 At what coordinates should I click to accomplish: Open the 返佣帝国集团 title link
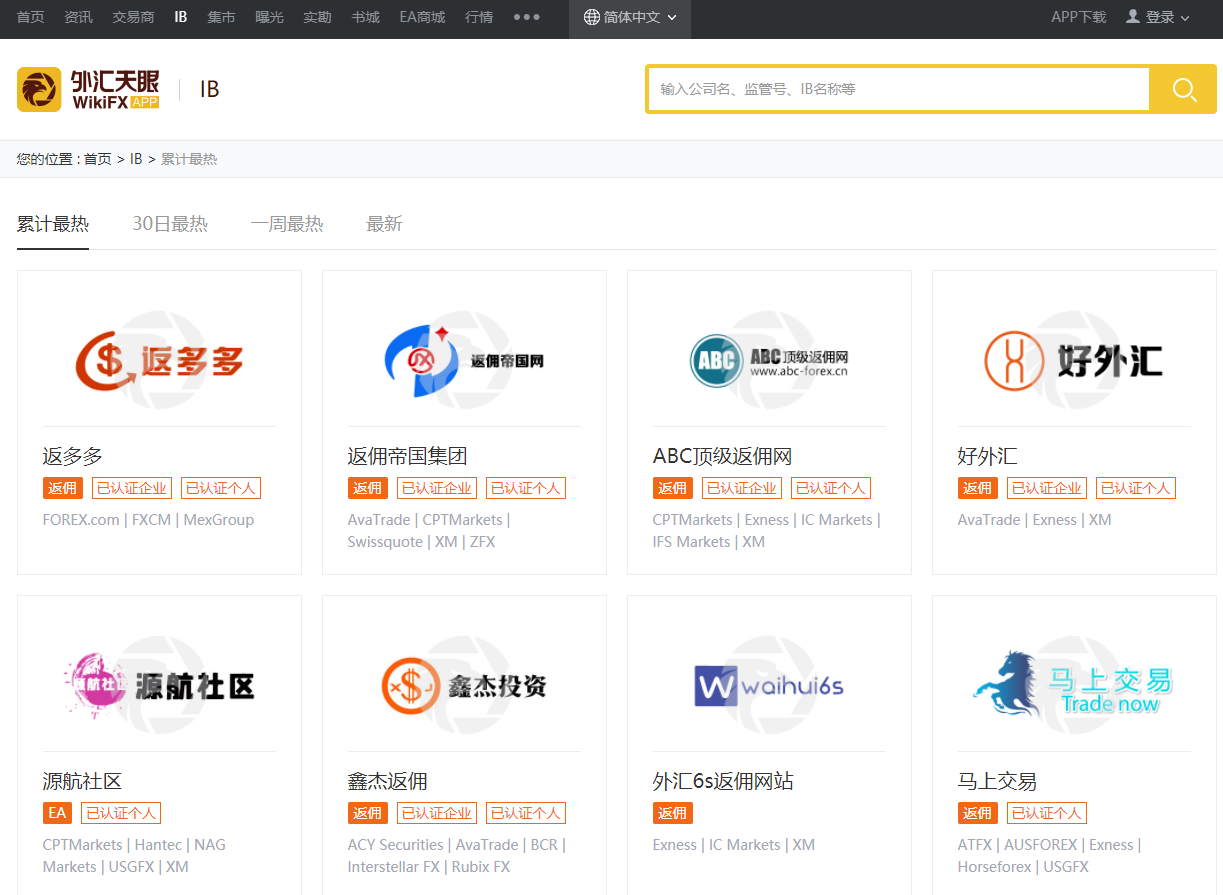(x=407, y=457)
